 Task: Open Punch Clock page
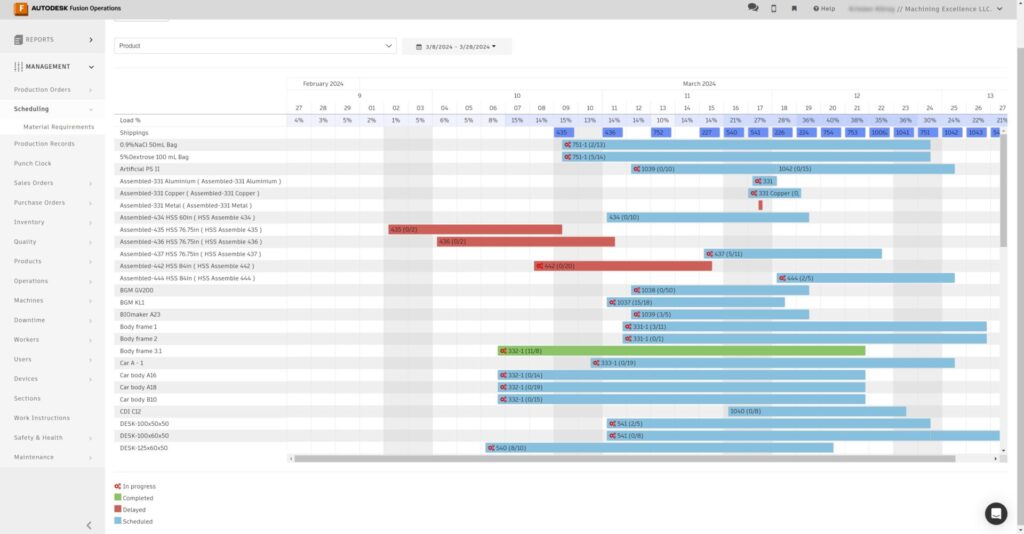pyautogui.click(x=33, y=163)
